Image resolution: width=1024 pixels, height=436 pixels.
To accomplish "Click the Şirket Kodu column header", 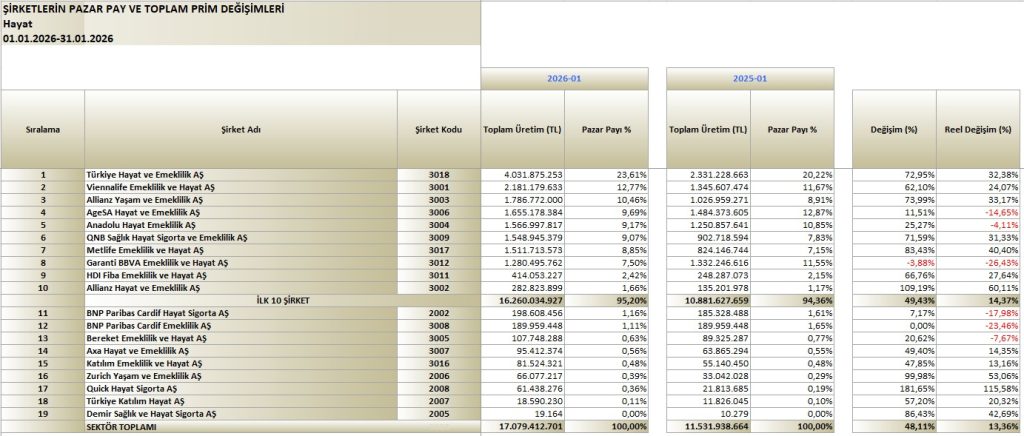I will [x=439, y=129].
